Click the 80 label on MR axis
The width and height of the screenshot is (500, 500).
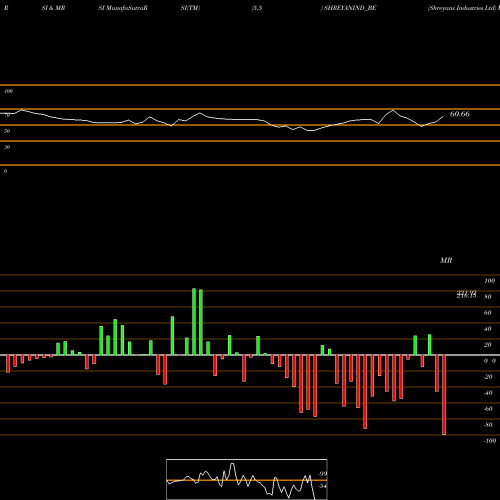tap(488, 297)
